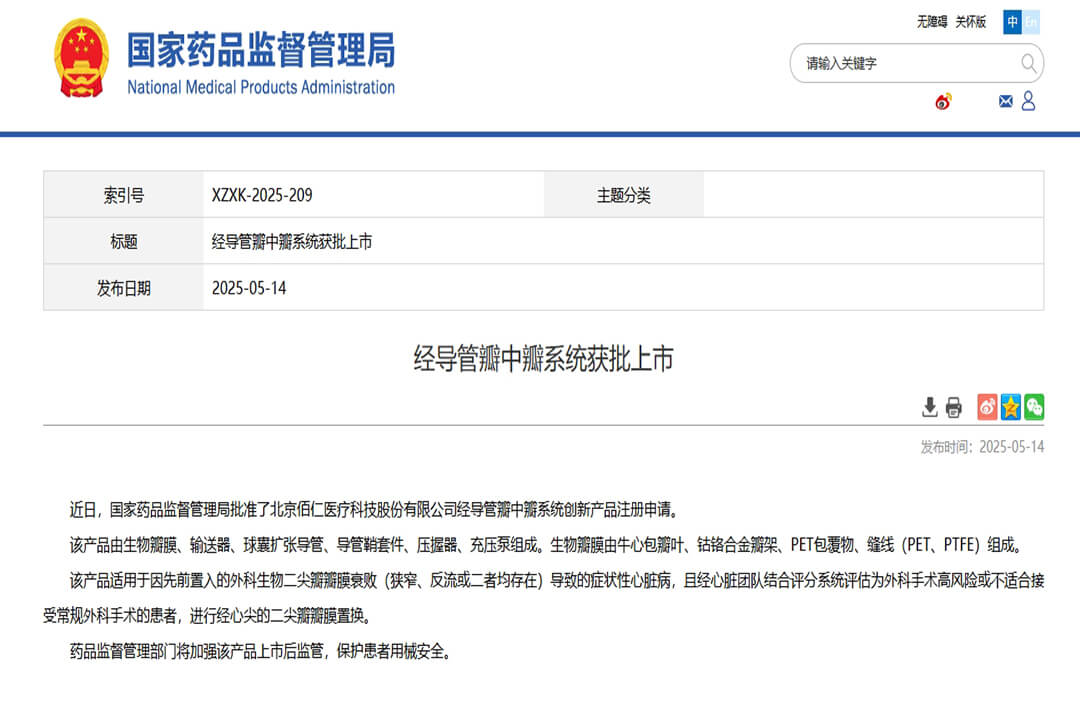The width and height of the screenshot is (1080, 720).
Task: Click the paragraph beginning 近日，国家药品监督管理局
Action: point(376,510)
